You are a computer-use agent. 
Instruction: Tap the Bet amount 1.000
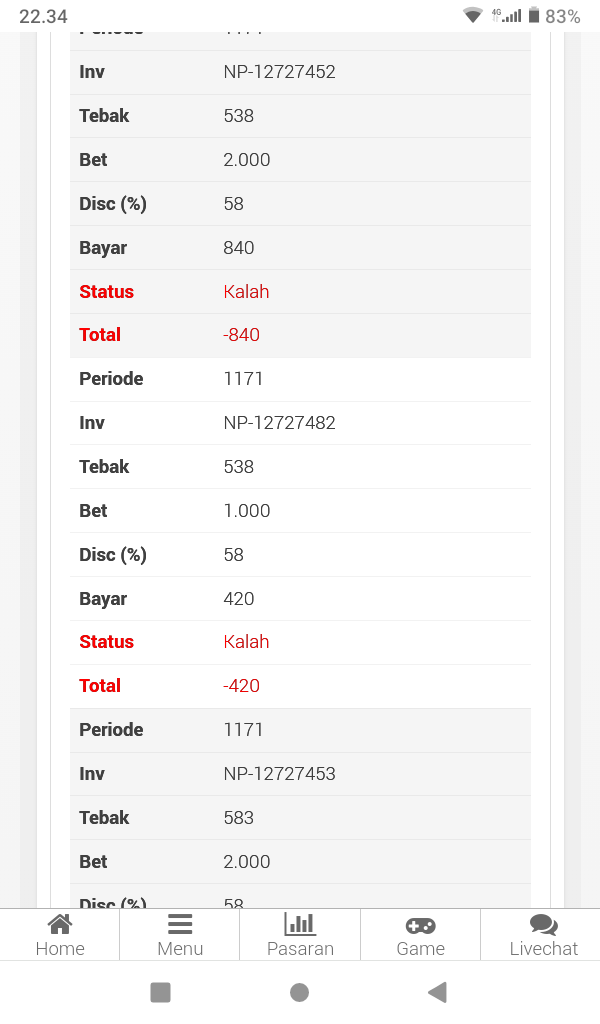click(247, 511)
